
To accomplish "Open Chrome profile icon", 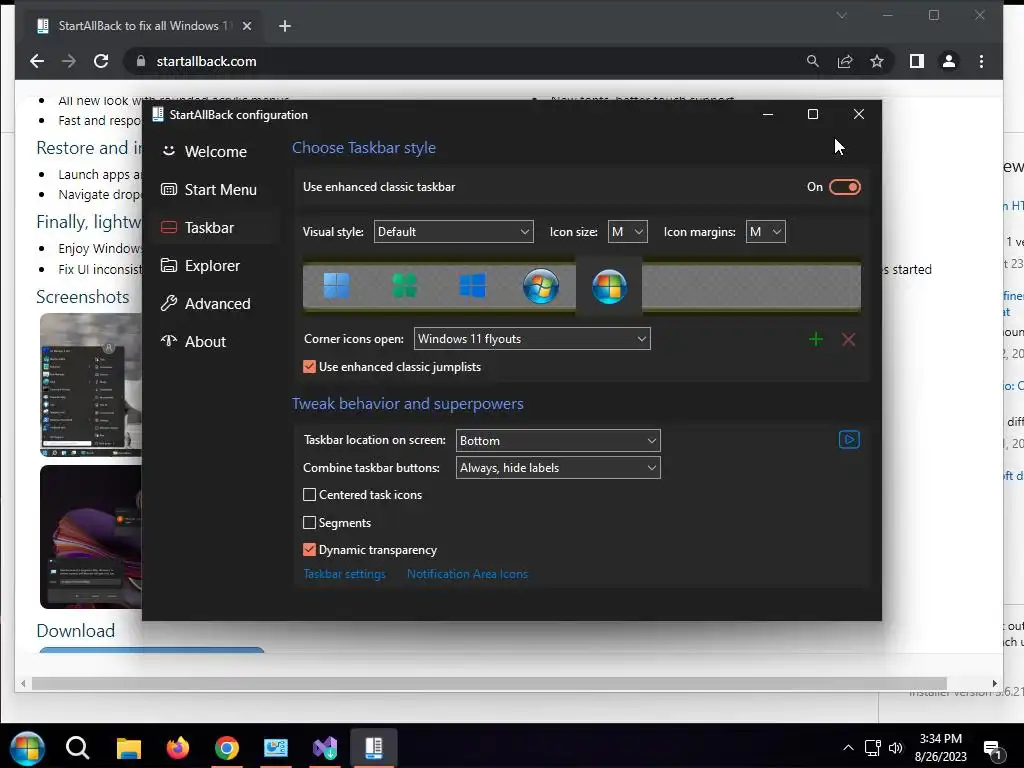I will pos(949,61).
